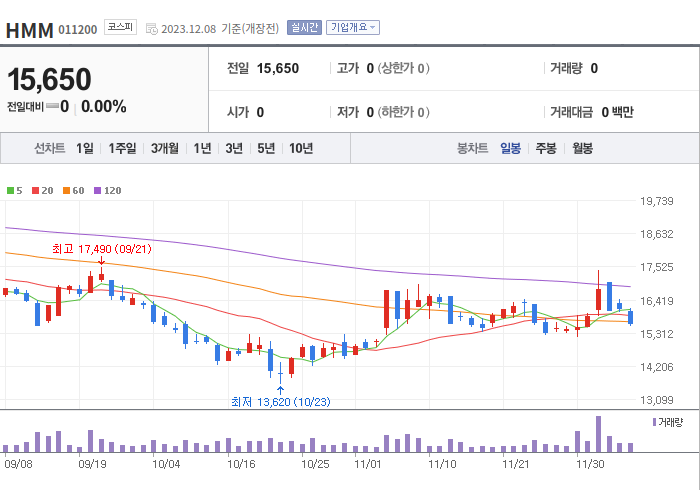Click the 11/30 date label on the x-axis
The height and width of the screenshot is (490, 700).
[x=590, y=464]
